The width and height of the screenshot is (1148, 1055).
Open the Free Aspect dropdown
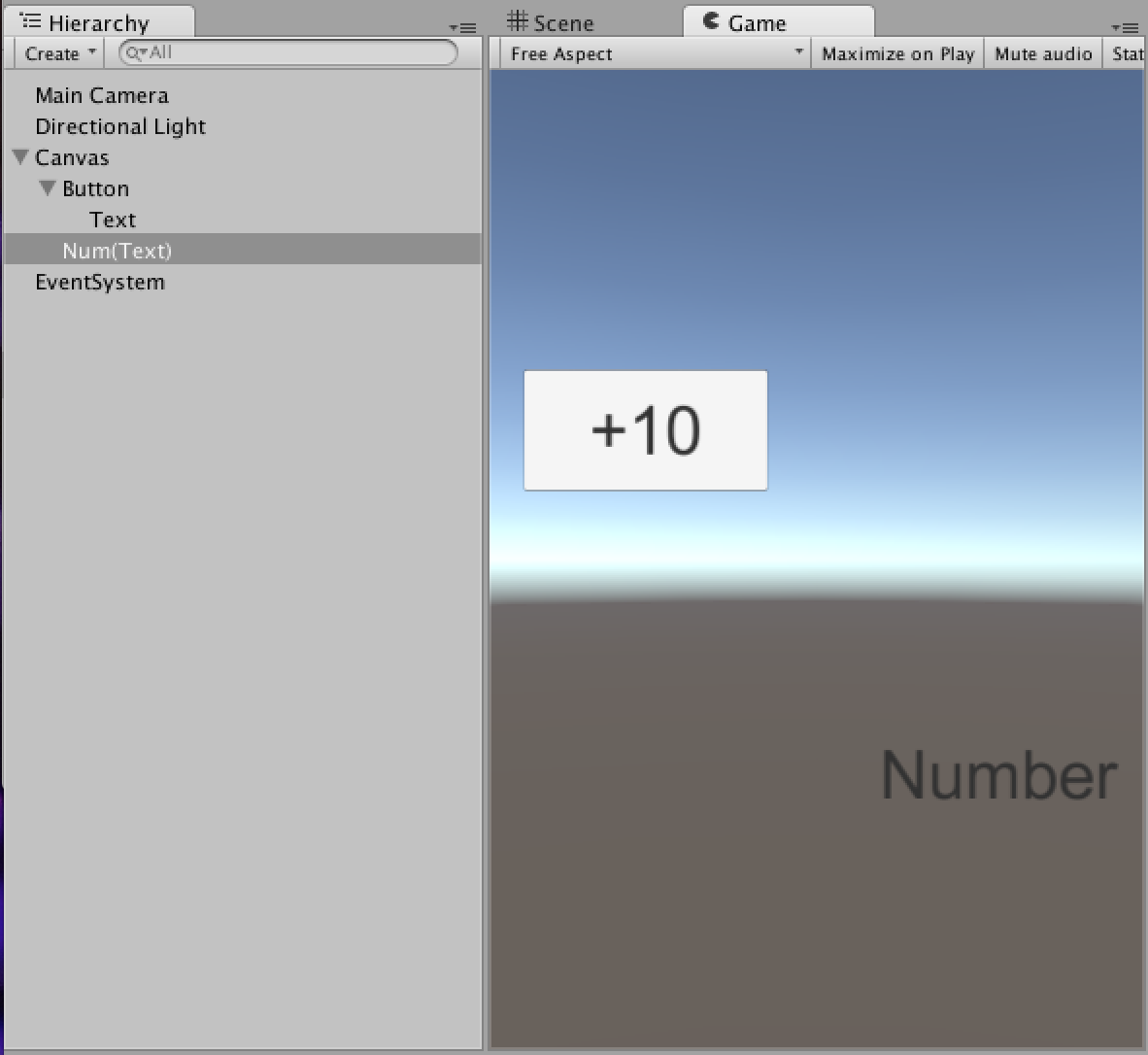656,53
